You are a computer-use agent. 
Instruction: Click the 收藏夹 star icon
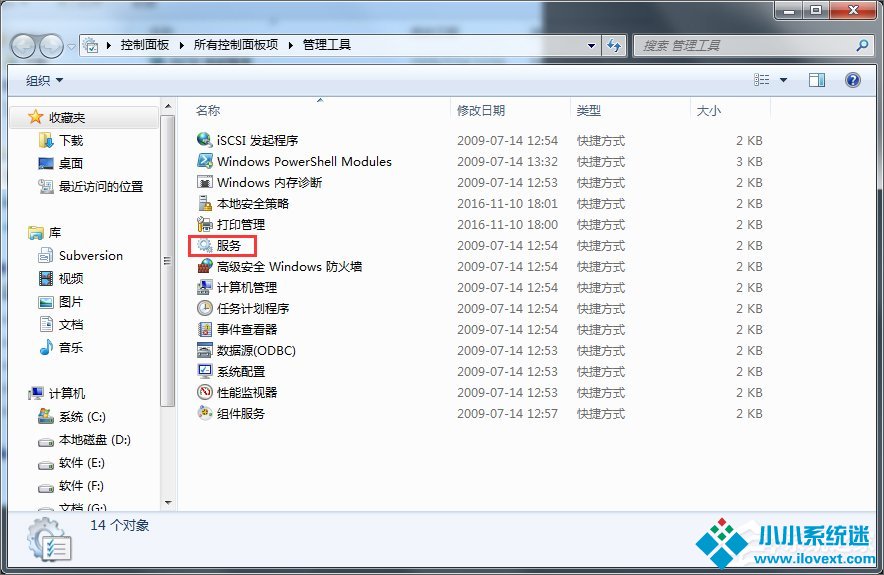tap(36, 117)
